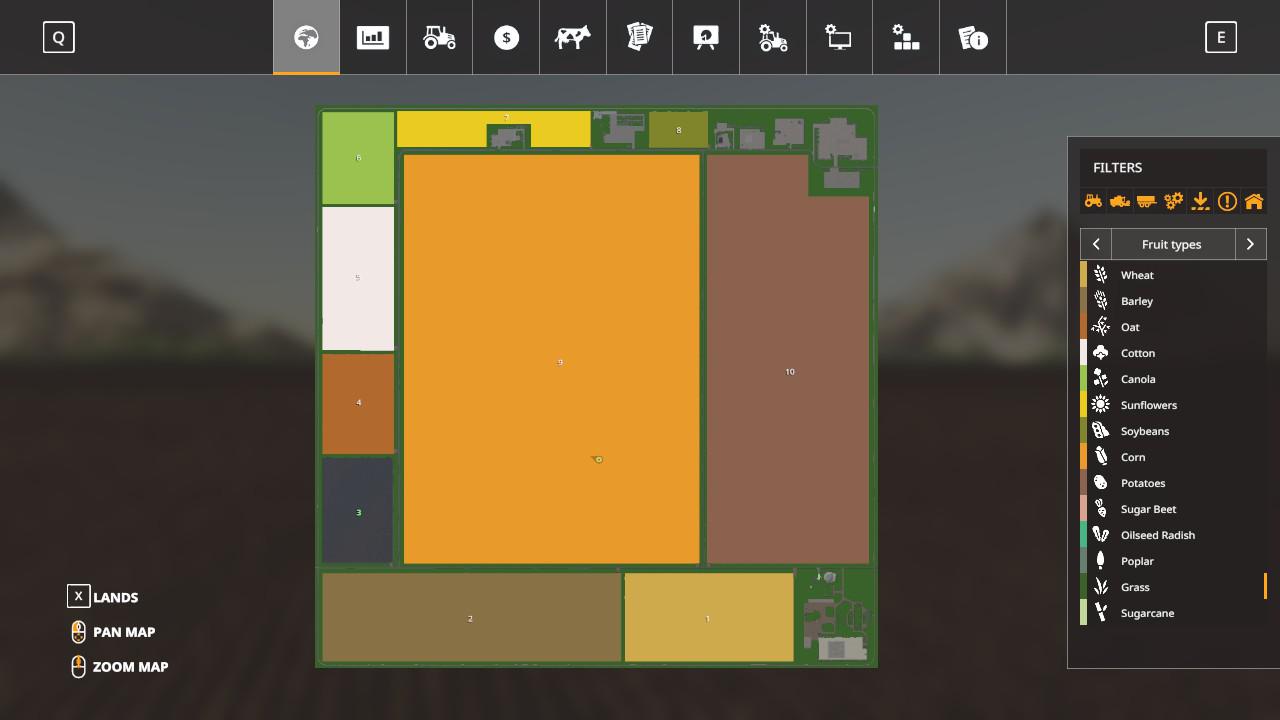Open the Contracts documents tab
Screen dimensions: 1280x720
point(639,38)
